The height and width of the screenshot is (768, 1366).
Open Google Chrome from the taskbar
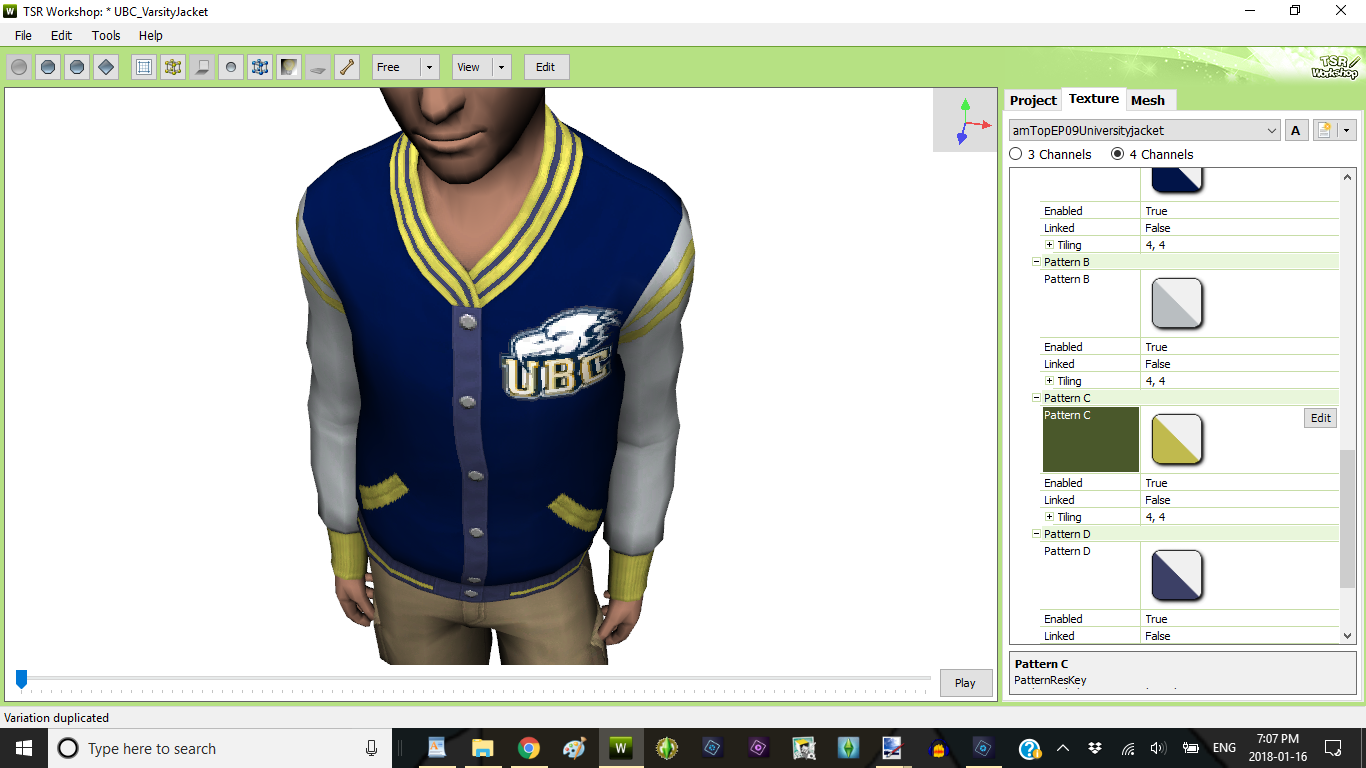tap(529, 748)
